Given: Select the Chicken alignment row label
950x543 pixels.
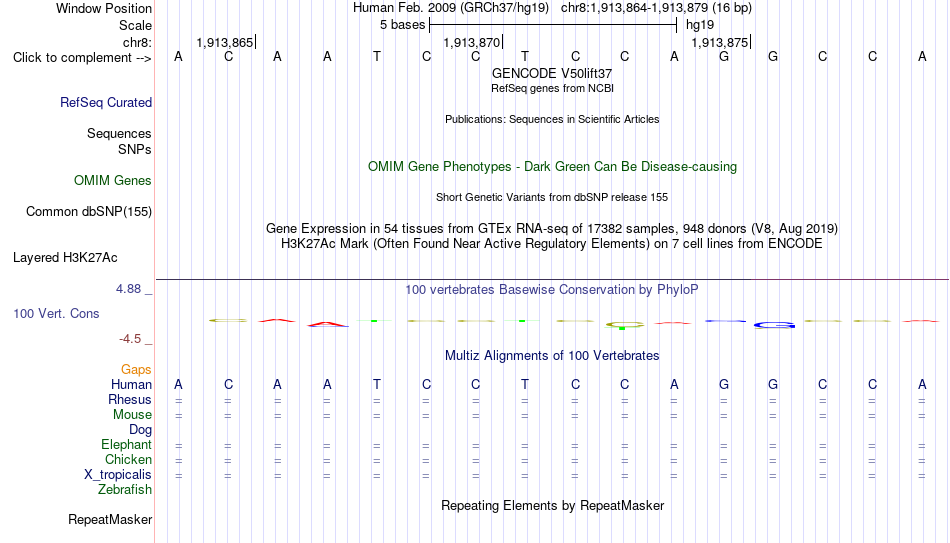Looking at the screenshot, I should (x=128, y=459).
